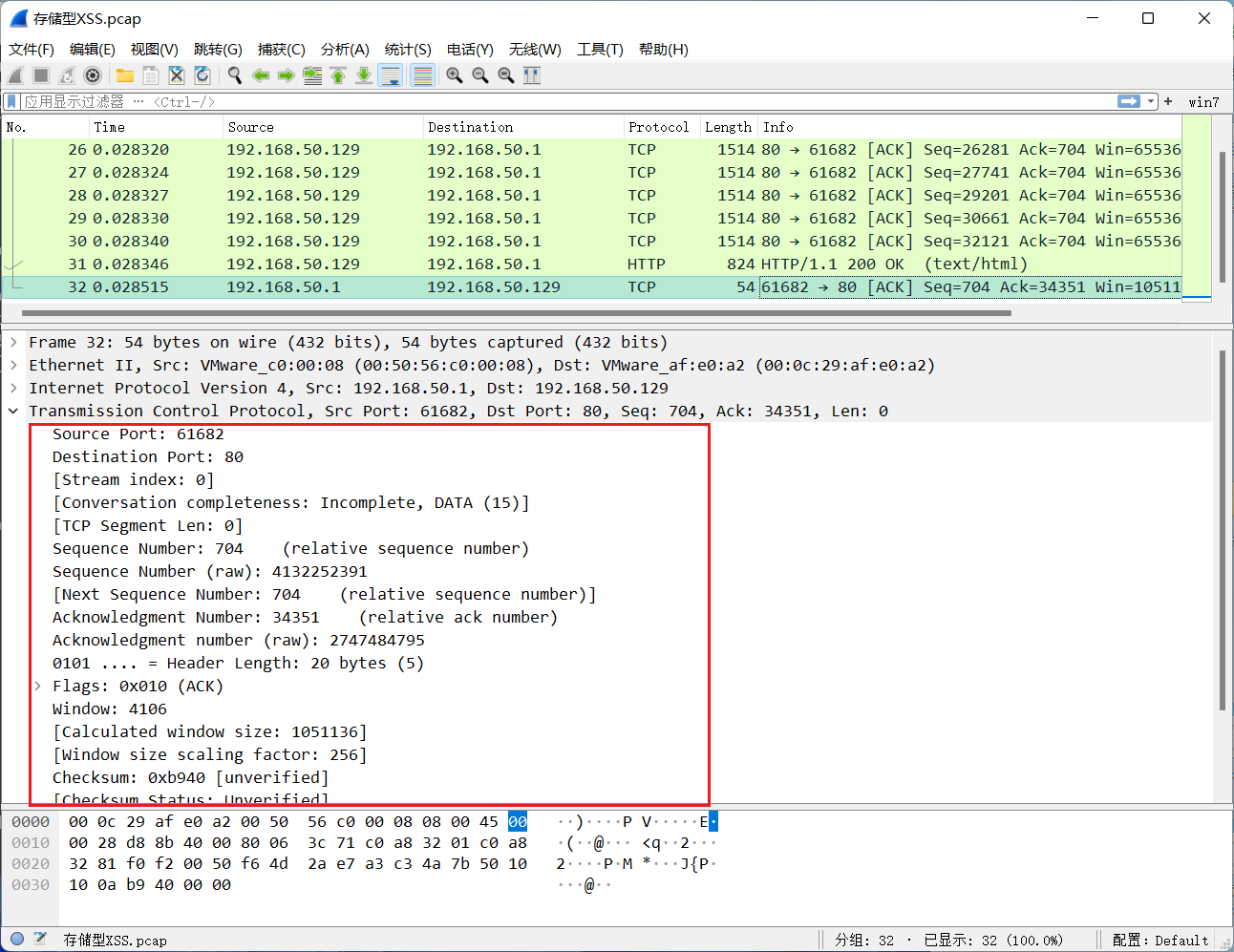Zoom in on the main window text
This screenshot has height=952, width=1234.
(x=455, y=75)
